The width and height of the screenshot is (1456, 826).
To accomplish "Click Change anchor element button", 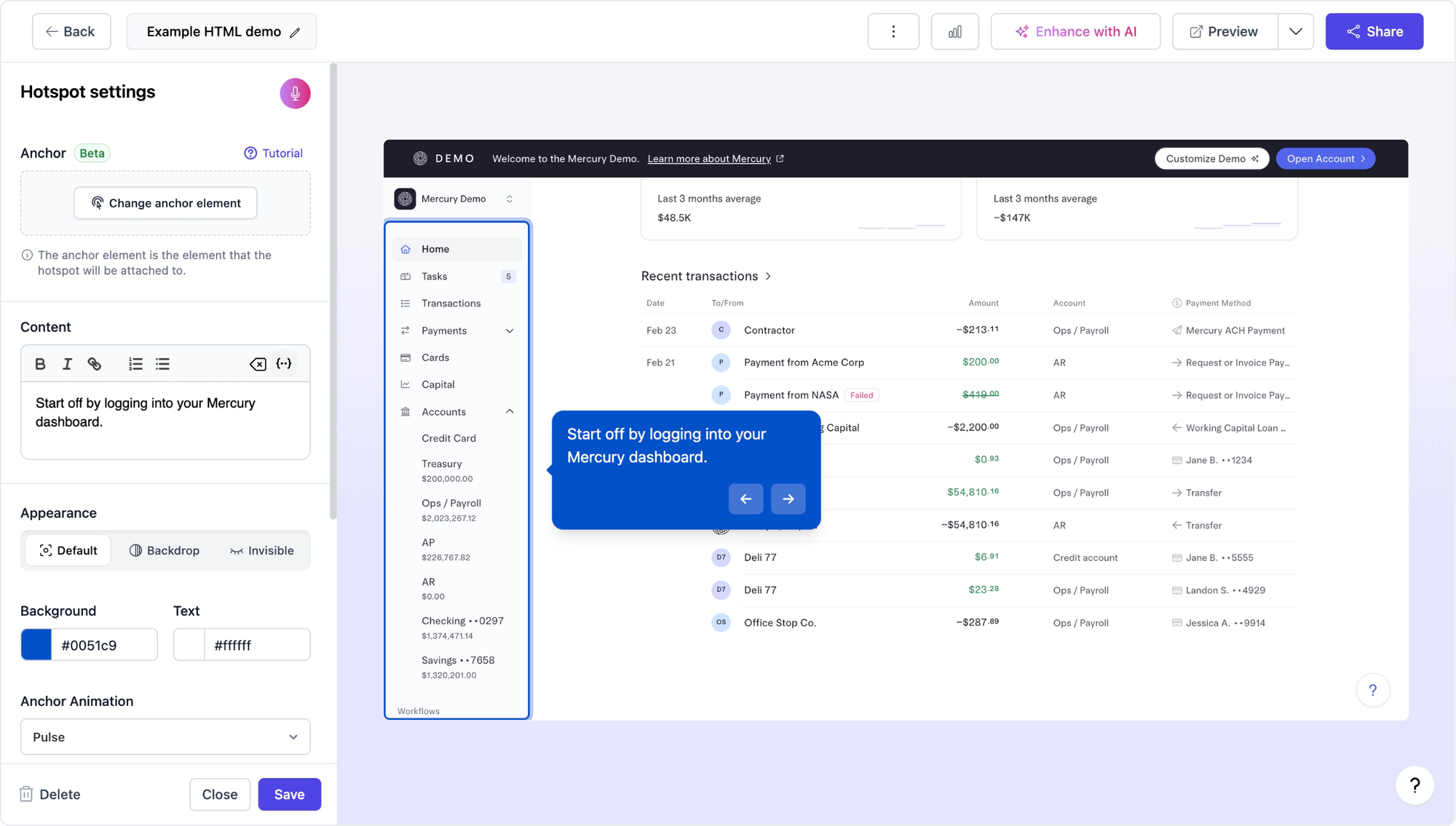I will [x=165, y=203].
